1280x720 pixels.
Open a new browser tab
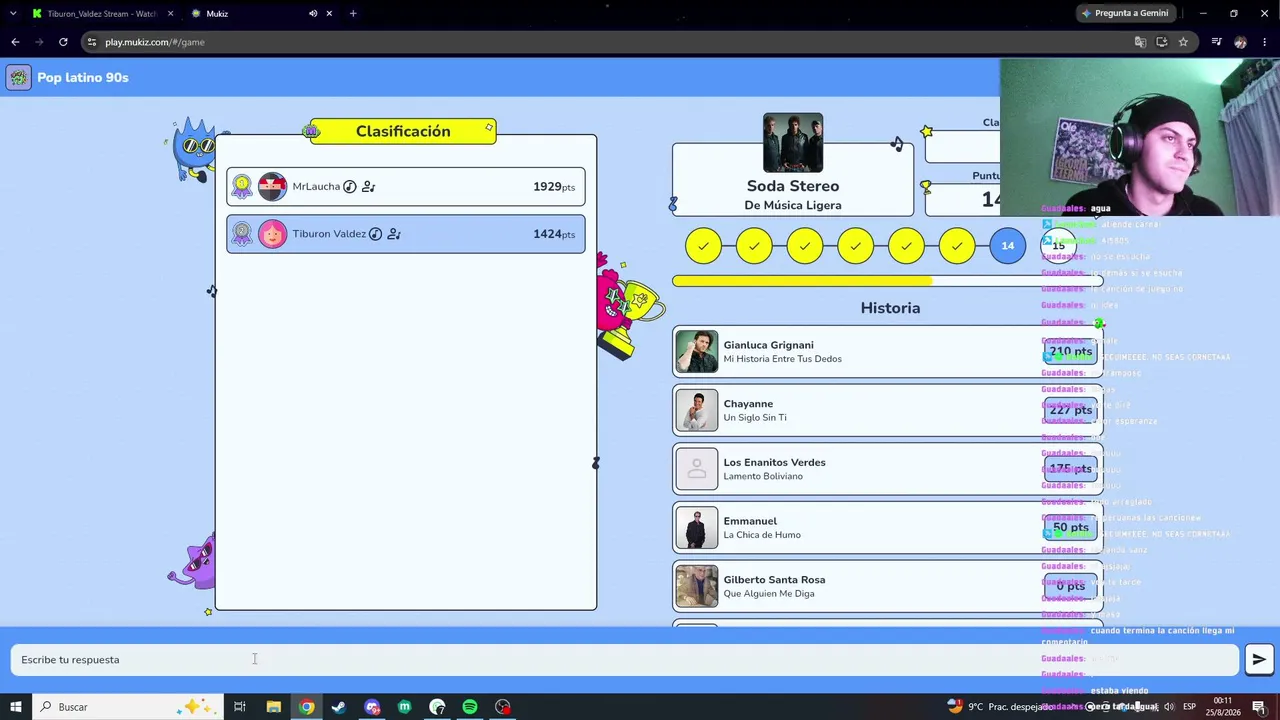(353, 14)
